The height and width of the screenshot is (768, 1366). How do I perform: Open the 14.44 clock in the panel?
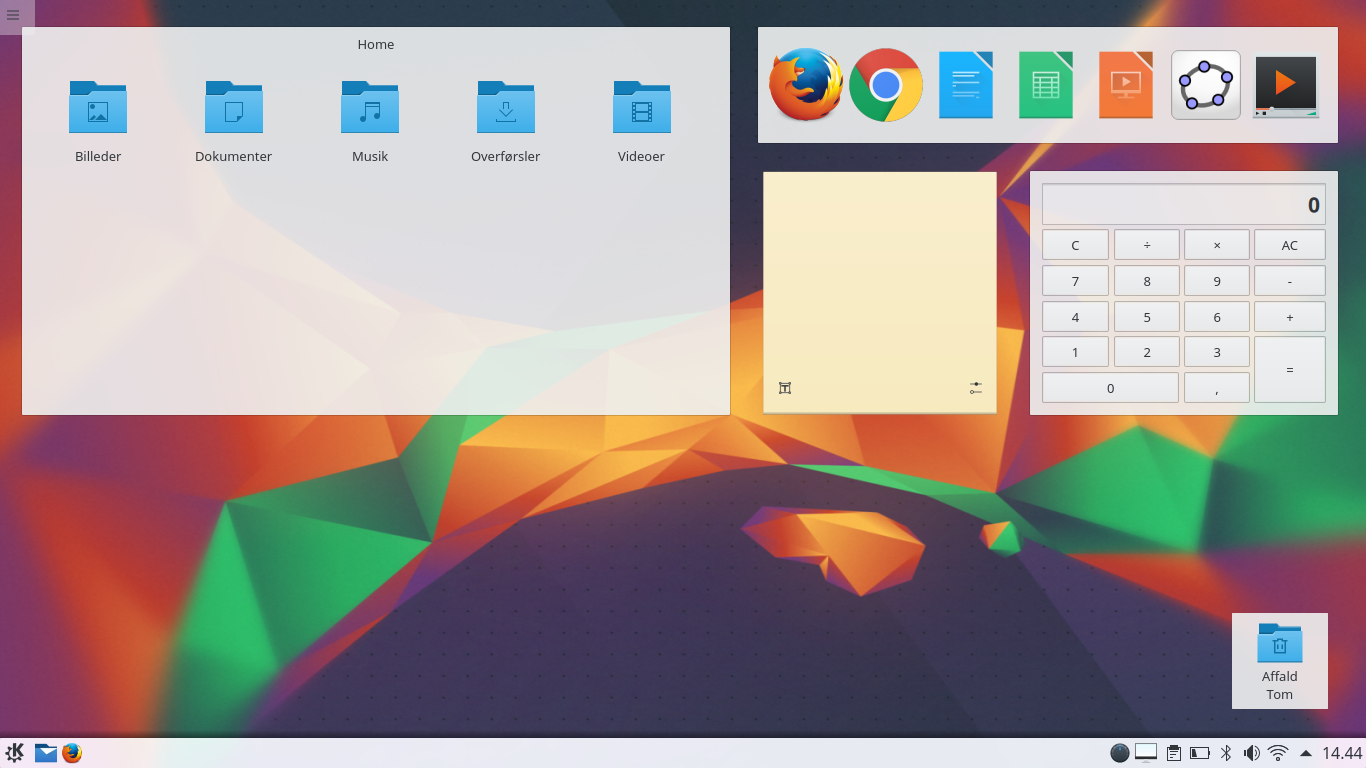click(1342, 753)
